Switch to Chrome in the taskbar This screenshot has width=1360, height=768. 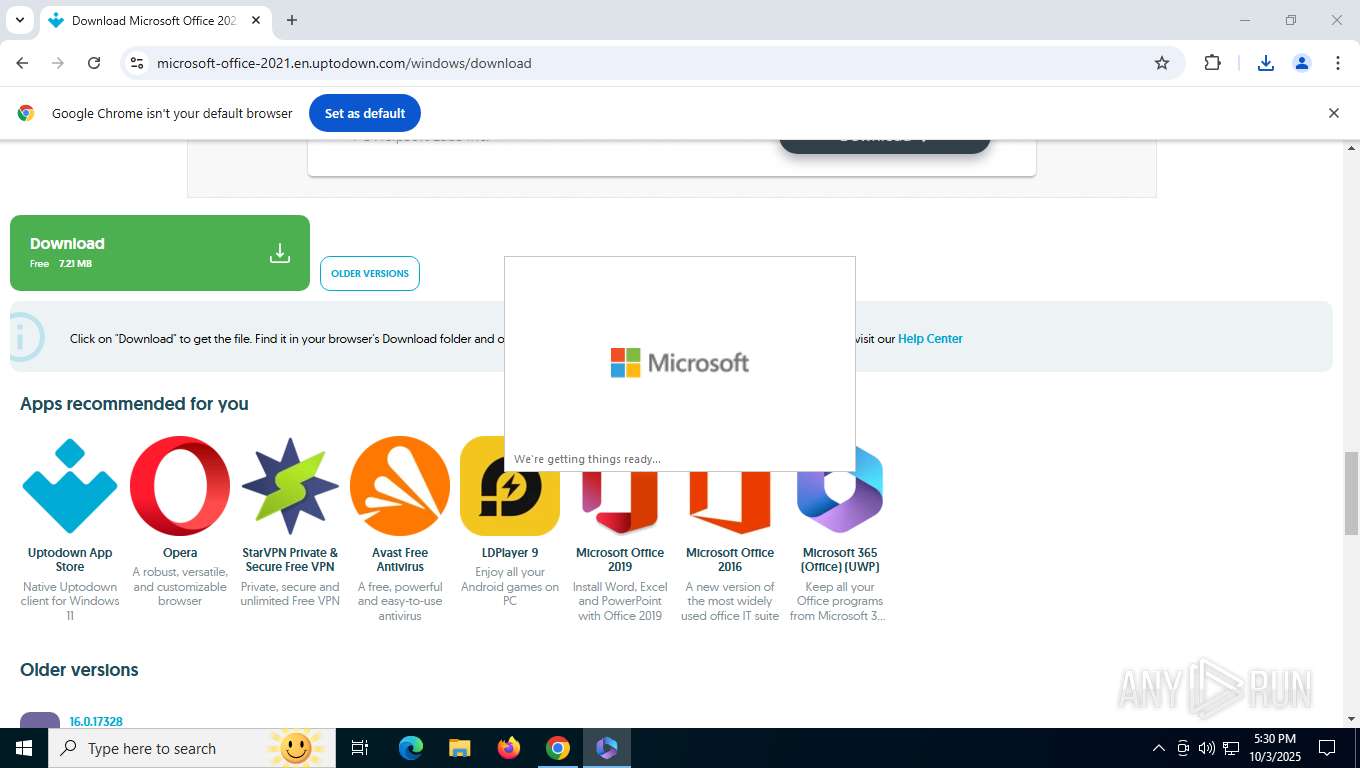coord(558,748)
